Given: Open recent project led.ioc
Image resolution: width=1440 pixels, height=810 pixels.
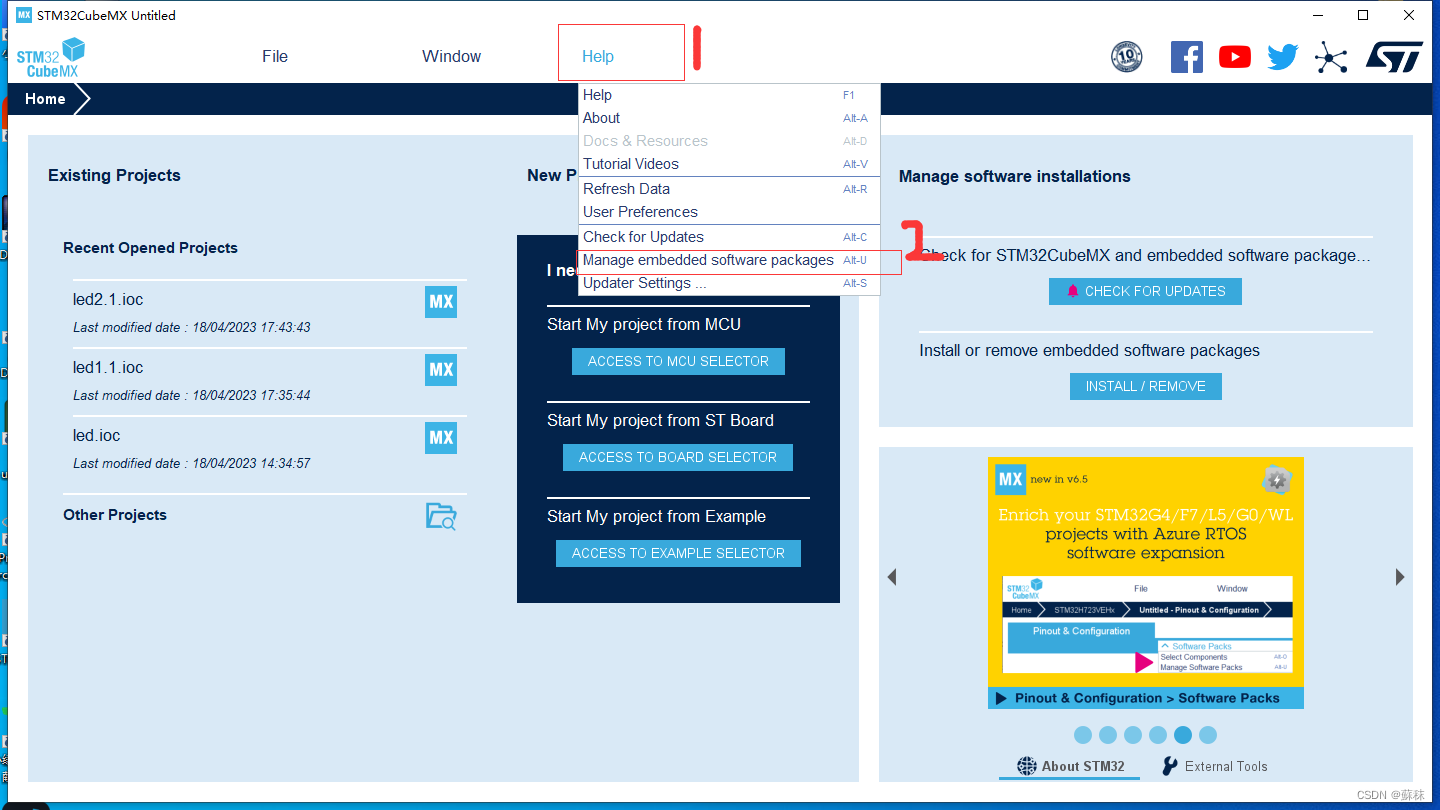Looking at the screenshot, I should [96, 436].
